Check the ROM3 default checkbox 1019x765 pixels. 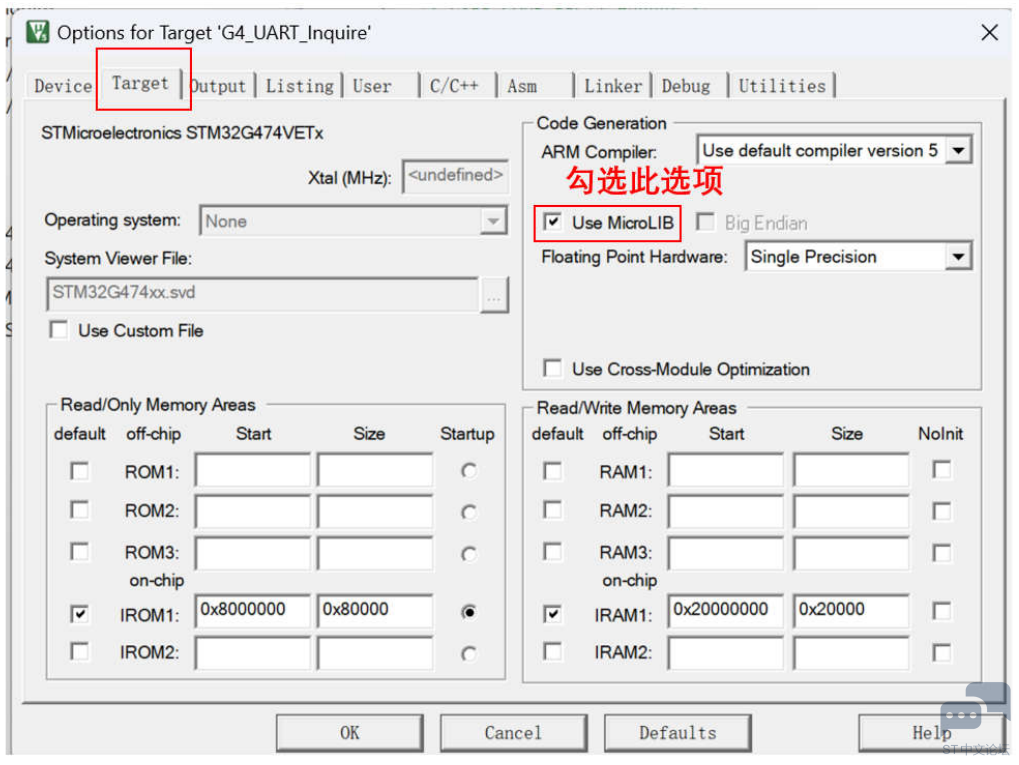[79, 552]
